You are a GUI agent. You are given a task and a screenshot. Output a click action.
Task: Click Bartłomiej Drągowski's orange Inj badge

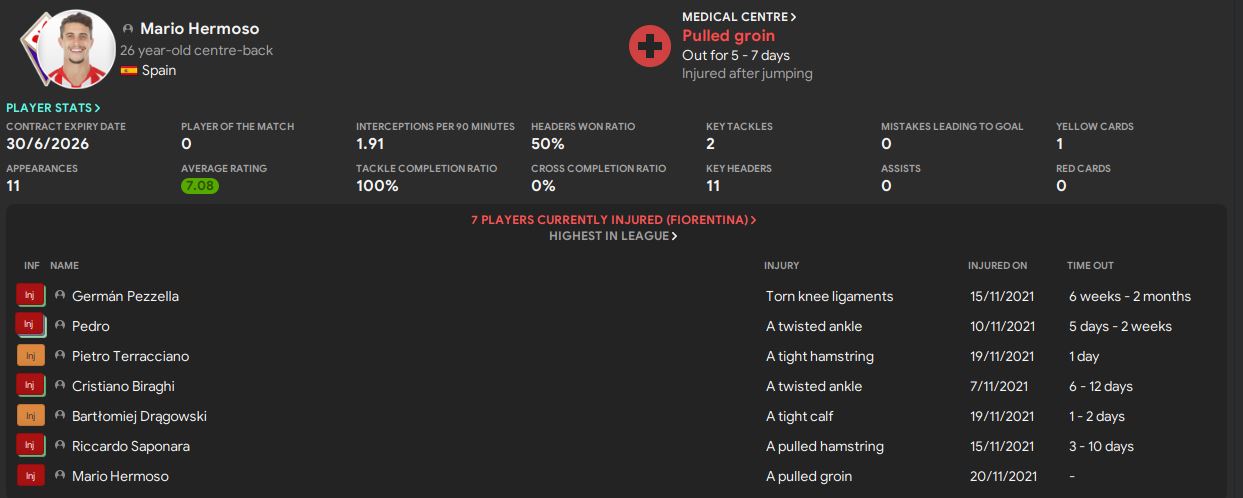pyautogui.click(x=30, y=416)
